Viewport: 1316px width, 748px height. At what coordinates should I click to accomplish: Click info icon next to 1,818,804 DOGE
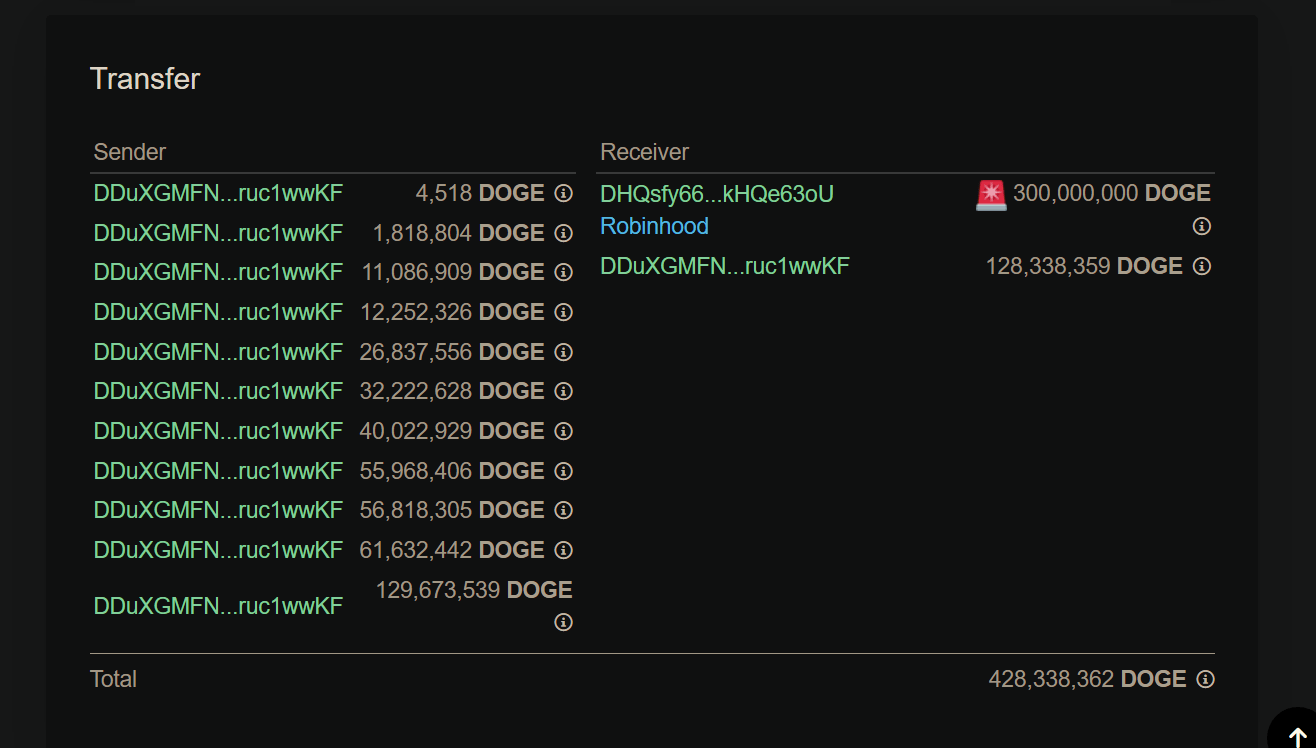pyautogui.click(x=563, y=233)
